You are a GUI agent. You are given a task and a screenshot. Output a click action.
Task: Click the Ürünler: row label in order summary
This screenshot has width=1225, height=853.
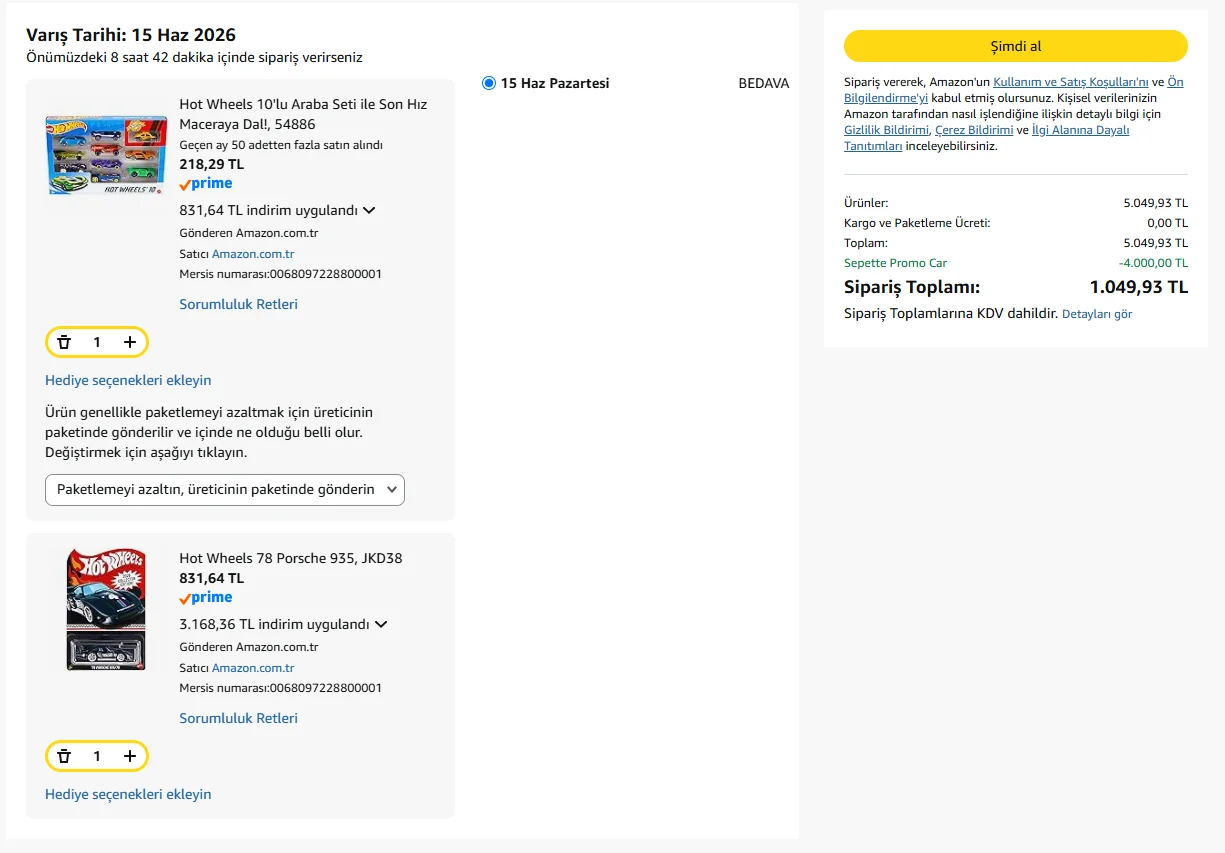click(866, 203)
